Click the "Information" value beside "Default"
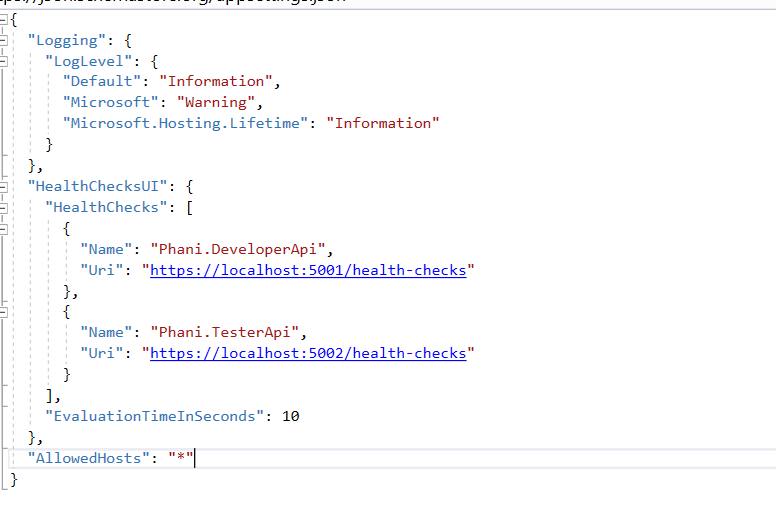776x531 pixels. (224, 81)
